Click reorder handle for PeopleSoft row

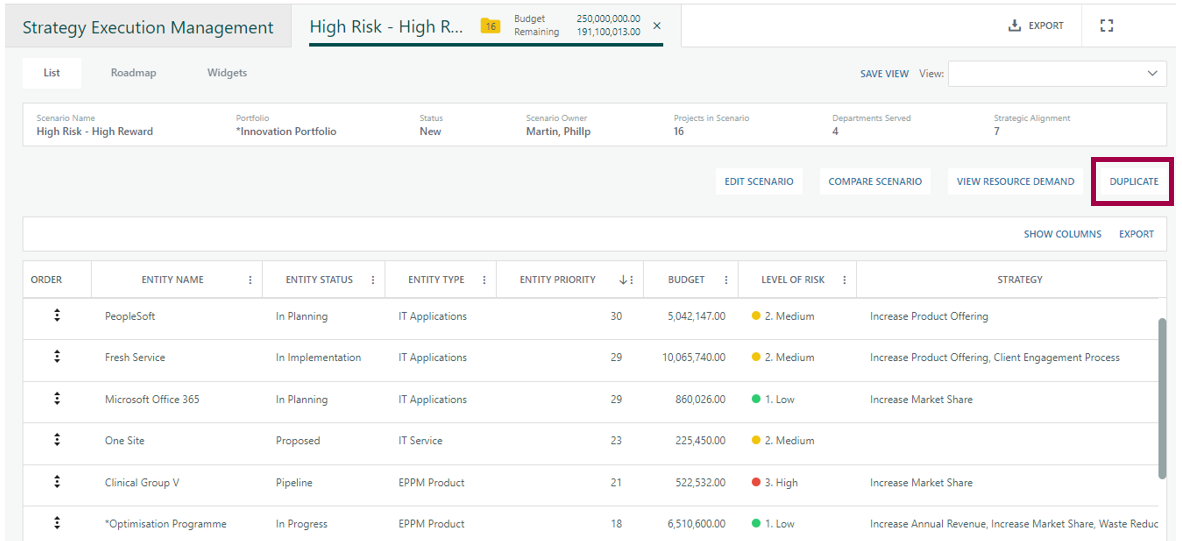tap(57, 316)
